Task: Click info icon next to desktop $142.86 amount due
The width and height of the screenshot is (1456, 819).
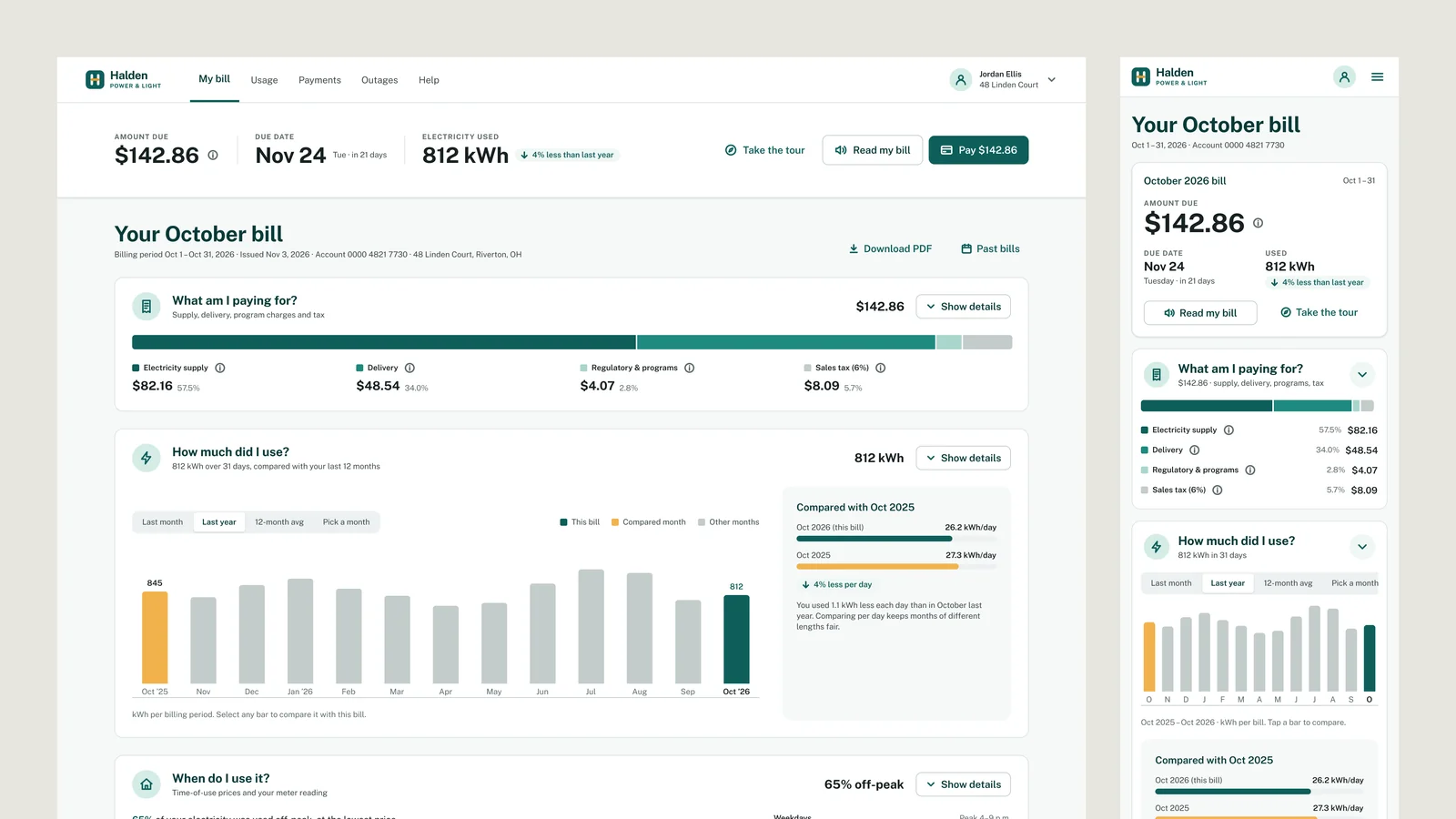Action: pyautogui.click(x=213, y=156)
